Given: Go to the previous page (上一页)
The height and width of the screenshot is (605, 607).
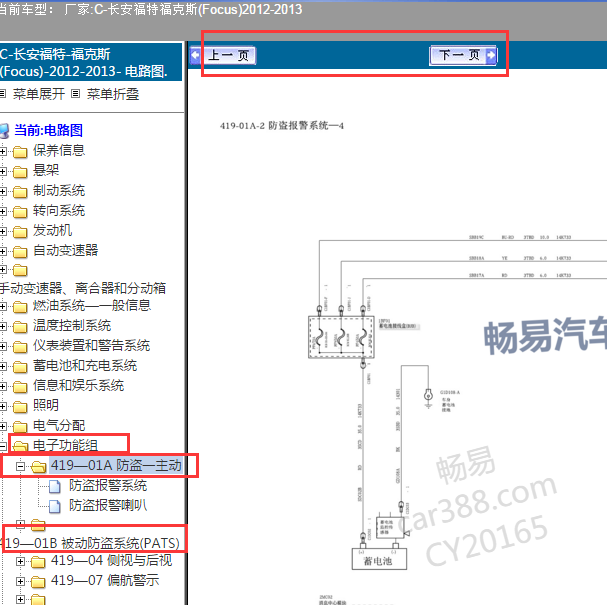Looking at the screenshot, I should (x=223, y=55).
